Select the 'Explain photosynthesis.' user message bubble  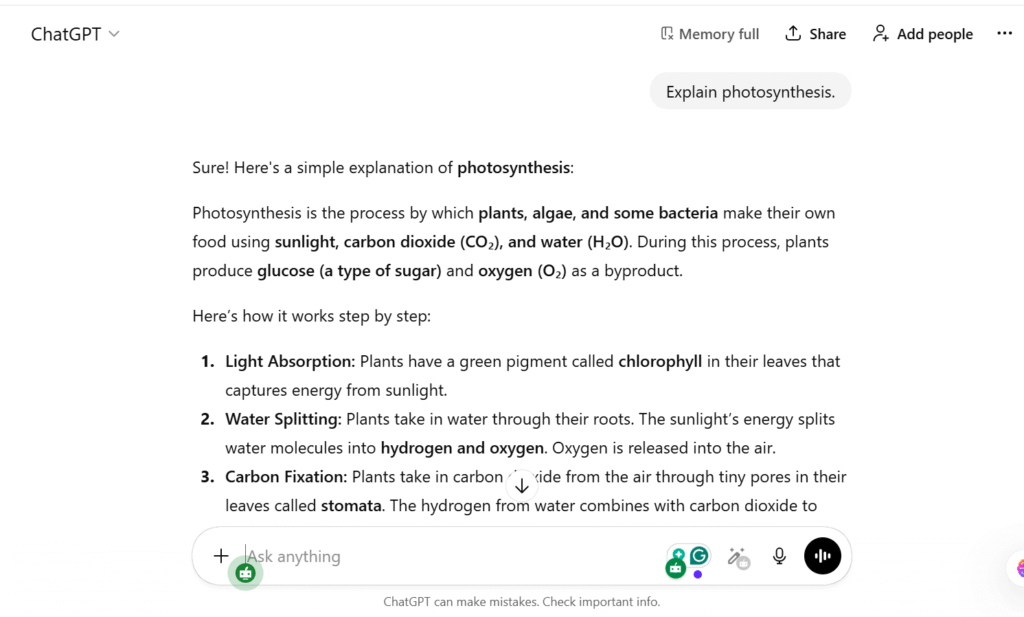750,91
